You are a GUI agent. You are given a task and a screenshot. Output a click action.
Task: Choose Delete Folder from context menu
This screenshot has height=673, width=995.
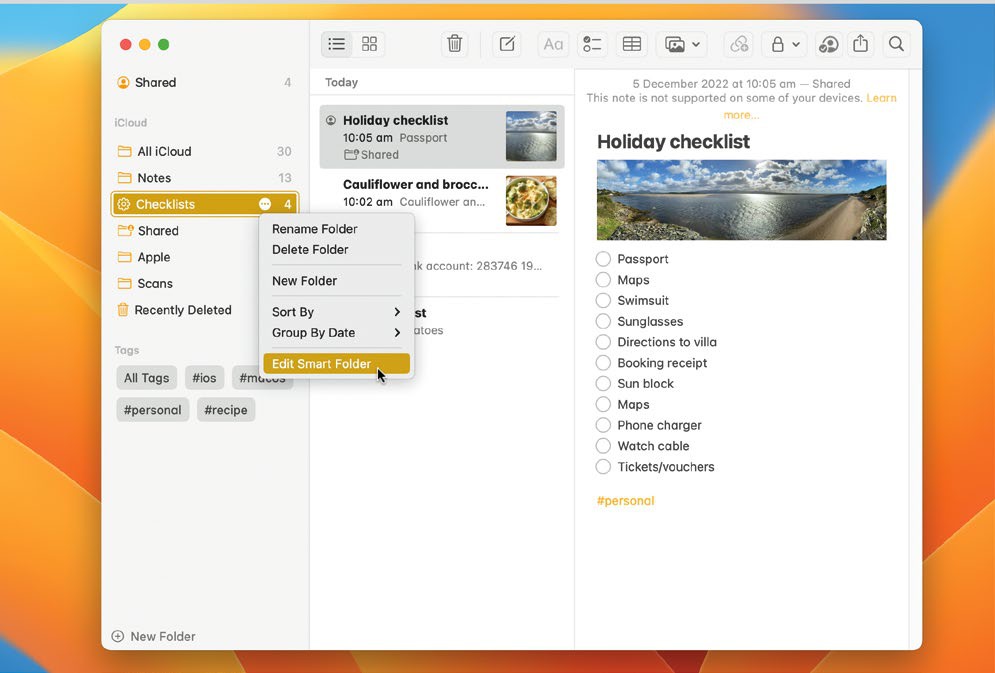click(x=336, y=250)
